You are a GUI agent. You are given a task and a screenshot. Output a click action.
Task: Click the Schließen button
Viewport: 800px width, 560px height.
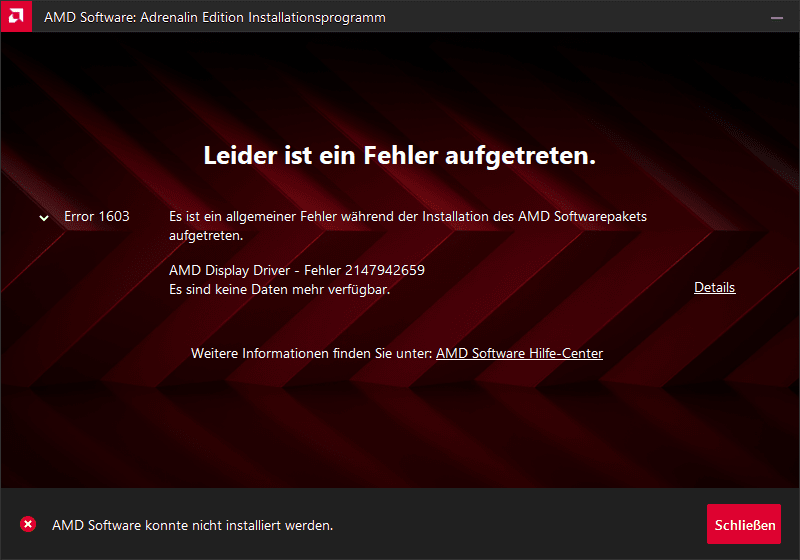(744, 524)
